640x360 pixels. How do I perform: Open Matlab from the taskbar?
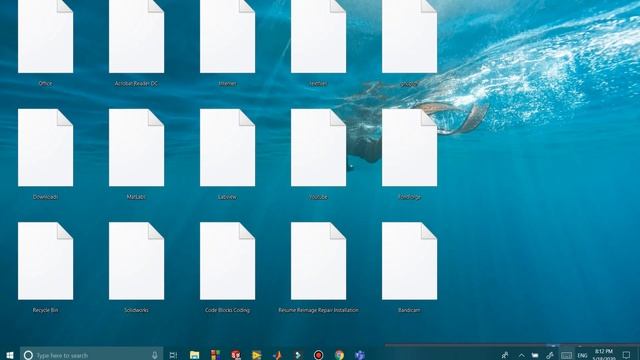click(x=277, y=355)
